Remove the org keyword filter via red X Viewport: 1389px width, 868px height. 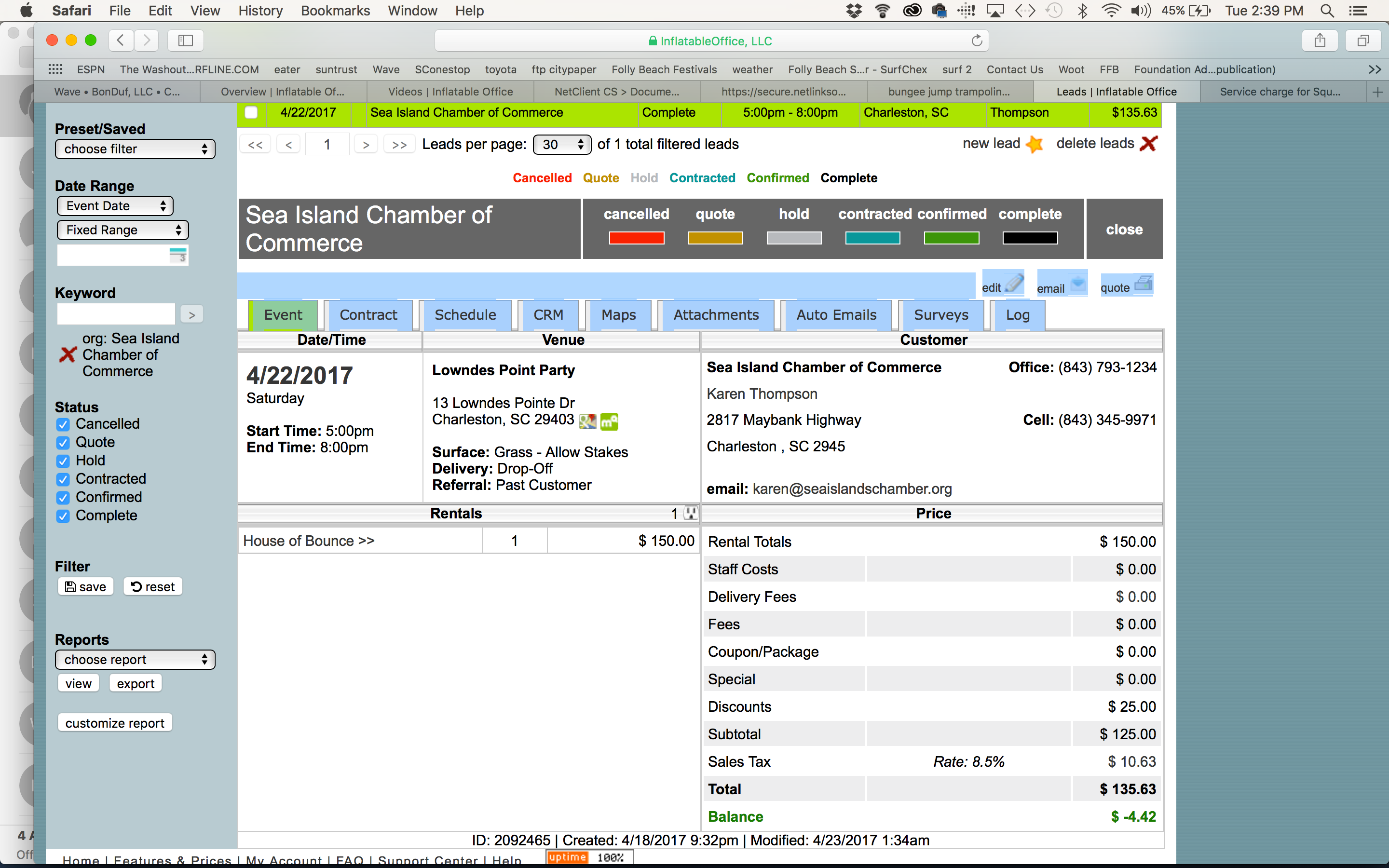[68, 355]
